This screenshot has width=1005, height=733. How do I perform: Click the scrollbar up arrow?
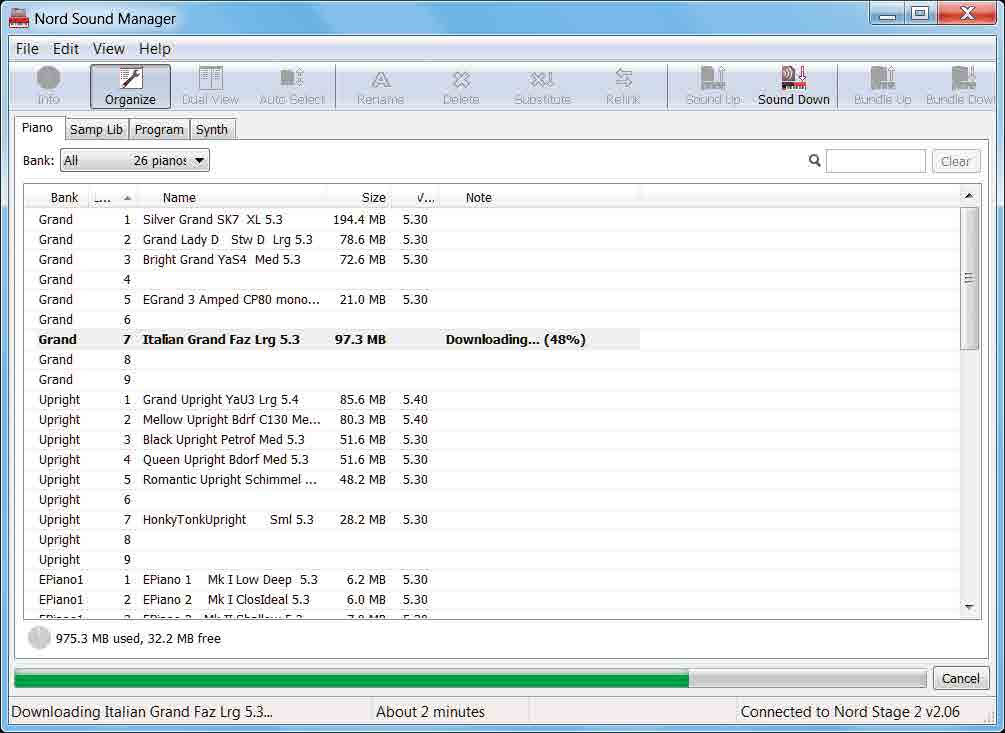[969, 196]
